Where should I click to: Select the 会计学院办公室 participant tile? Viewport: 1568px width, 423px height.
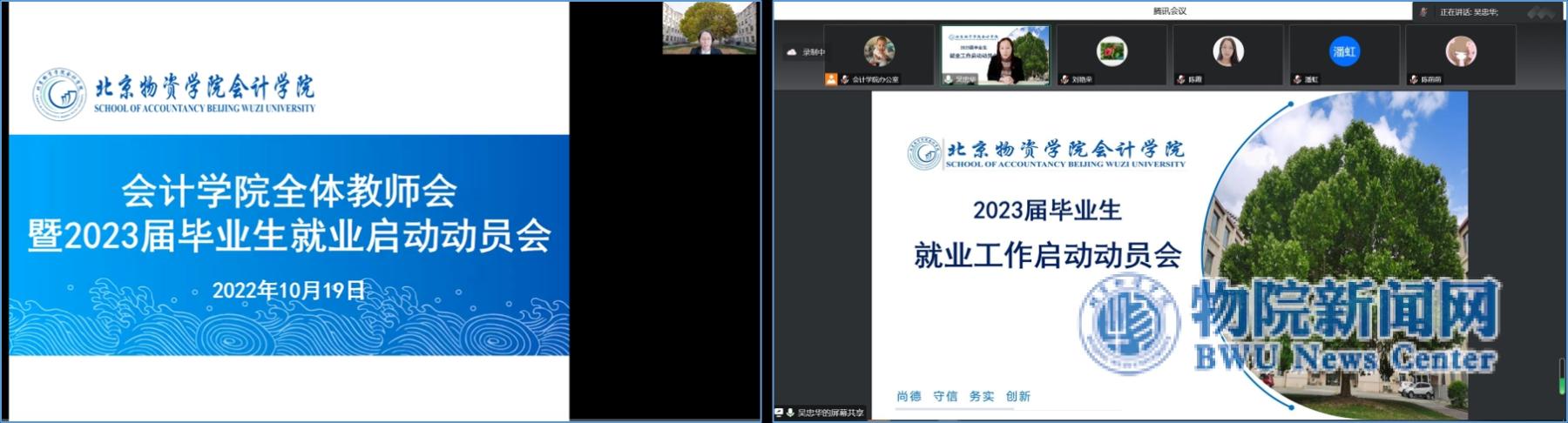(x=878, y=54)
